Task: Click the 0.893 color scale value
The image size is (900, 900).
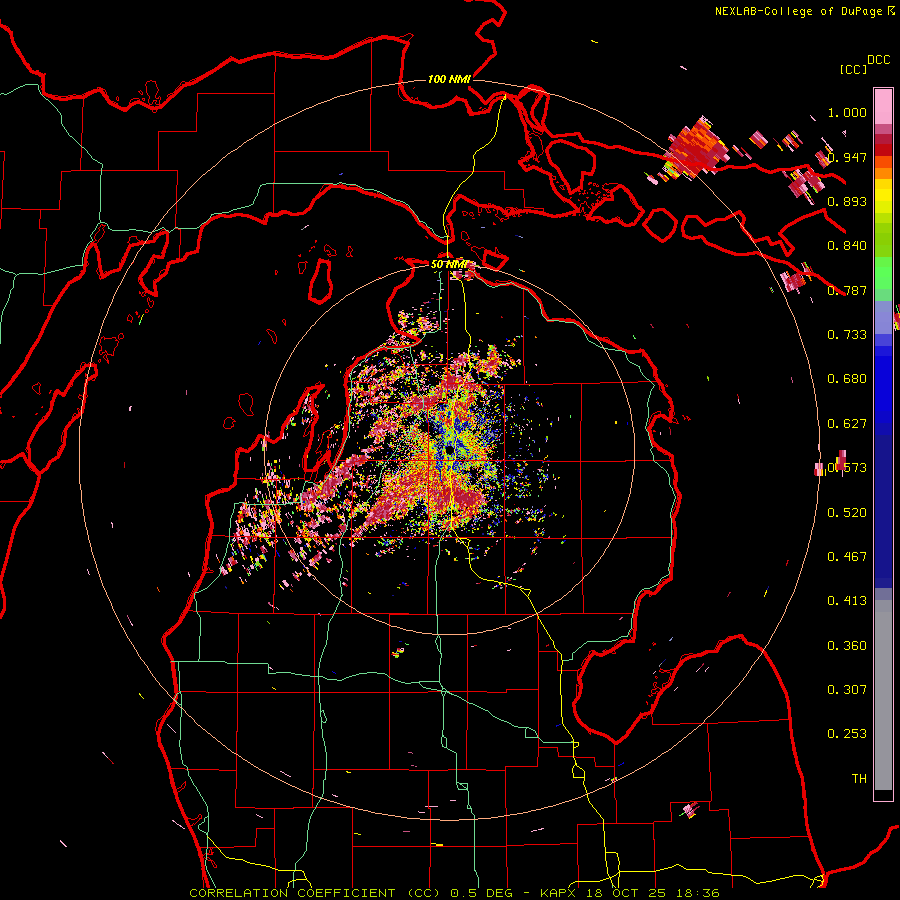Action: [x=847, y=201]
